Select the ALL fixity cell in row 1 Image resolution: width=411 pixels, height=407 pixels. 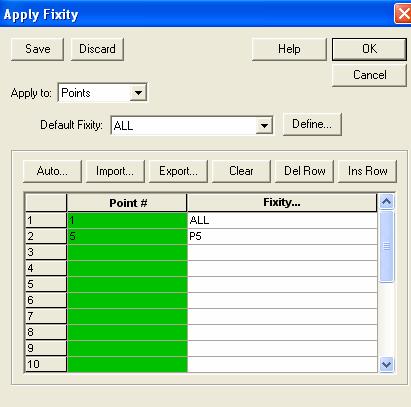coord(282,220)
